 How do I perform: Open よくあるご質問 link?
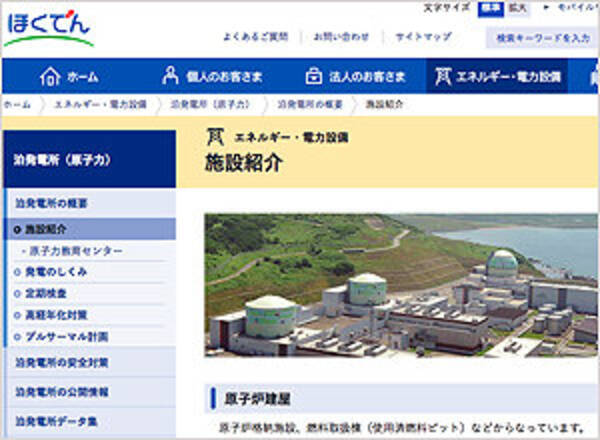pos(255,37)
